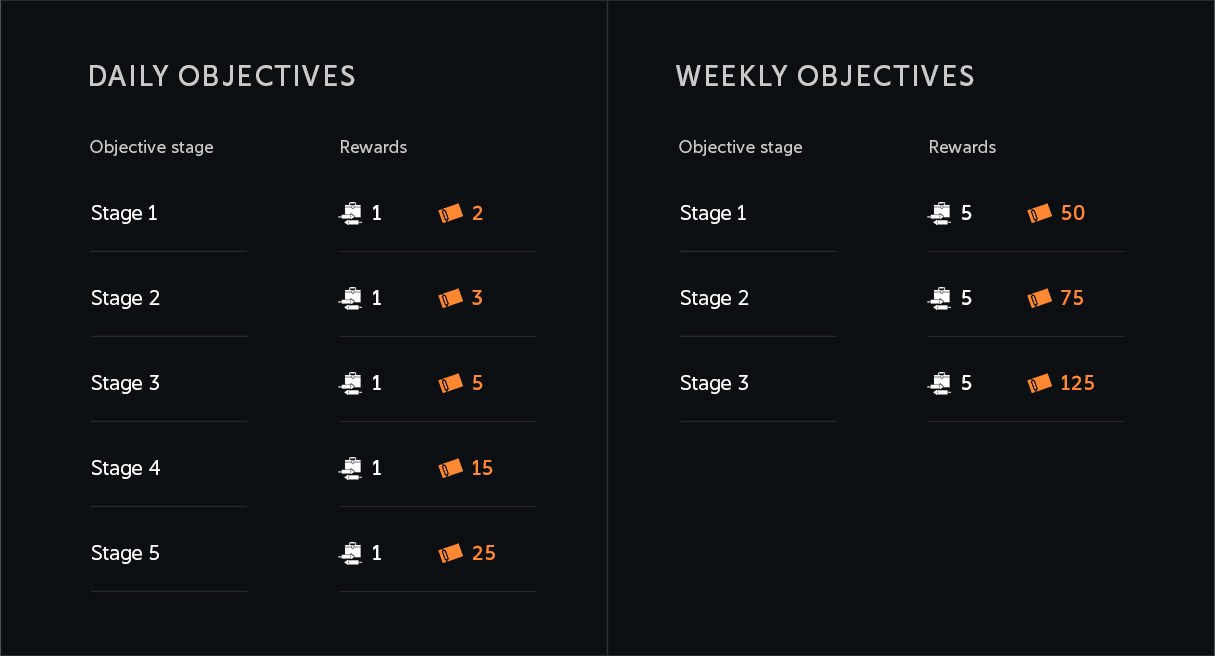Click the orange ticket icon next to 50
This screenshot has width=1215, height=656.
pyautogui.click(x=1039, y=213)
